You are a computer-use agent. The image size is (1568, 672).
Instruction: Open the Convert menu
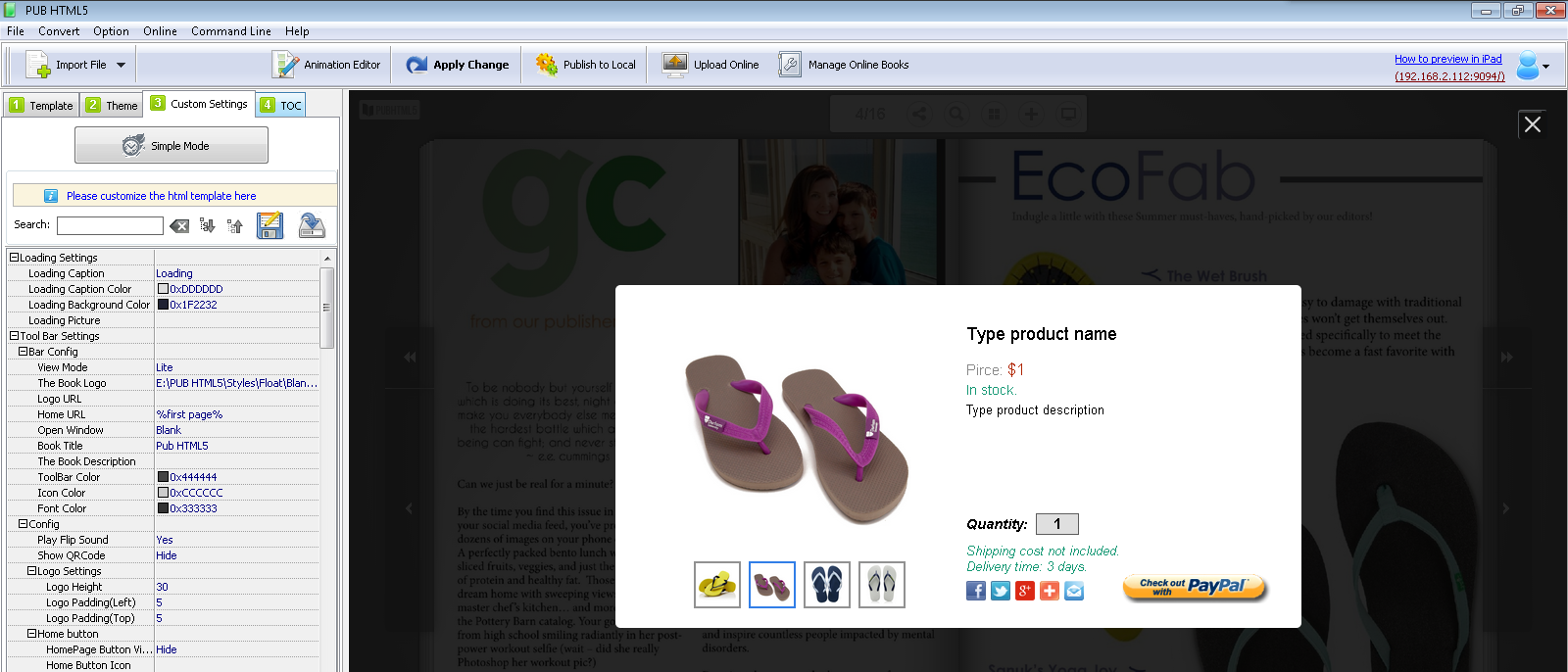59,31
